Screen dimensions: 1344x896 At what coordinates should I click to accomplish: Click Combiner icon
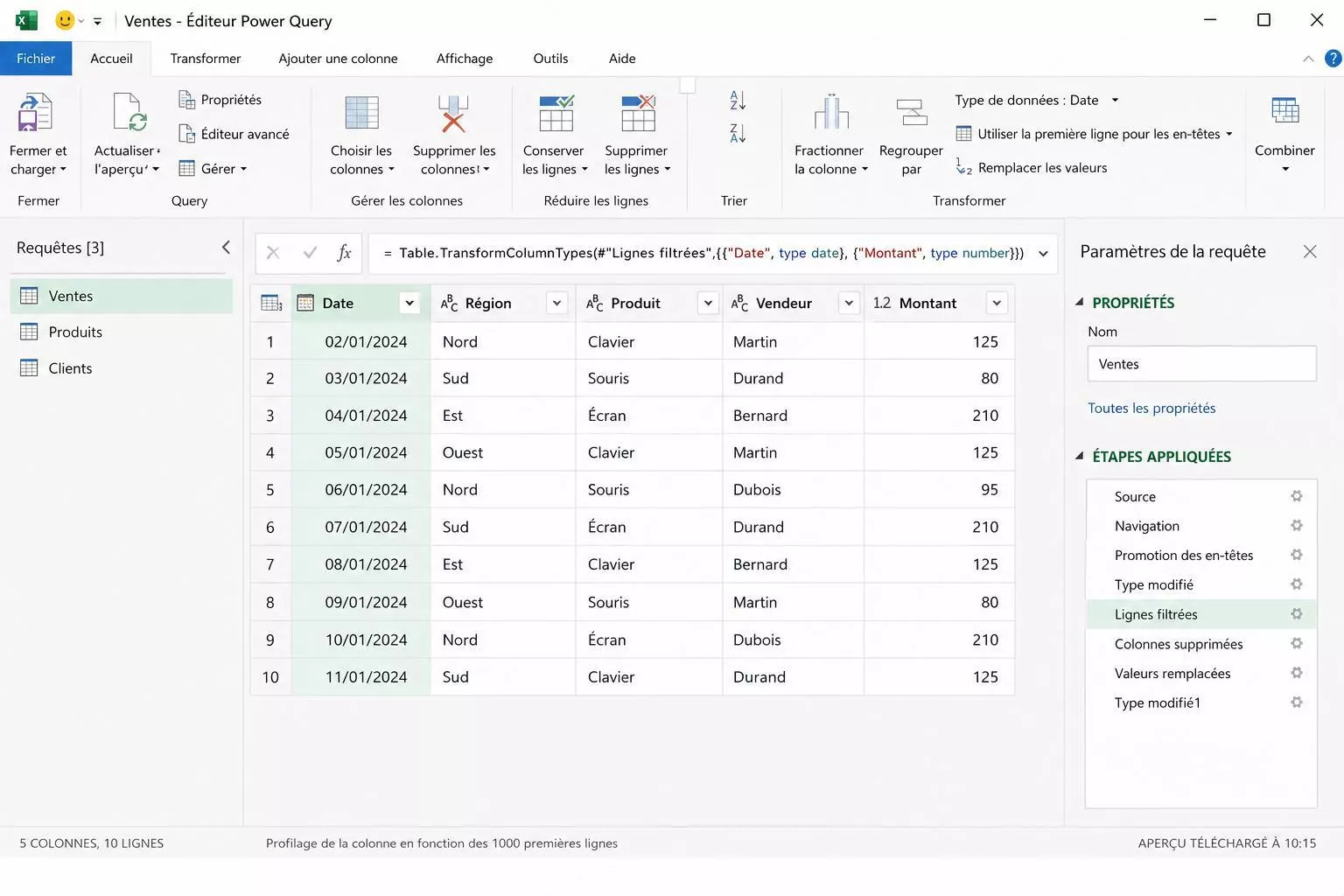point(1284,111)
